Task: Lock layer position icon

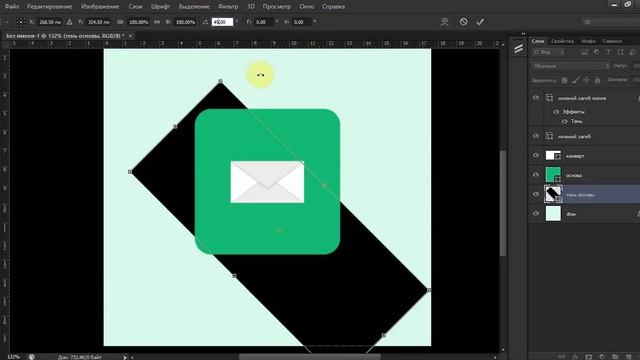Action: tap(586, 80)
